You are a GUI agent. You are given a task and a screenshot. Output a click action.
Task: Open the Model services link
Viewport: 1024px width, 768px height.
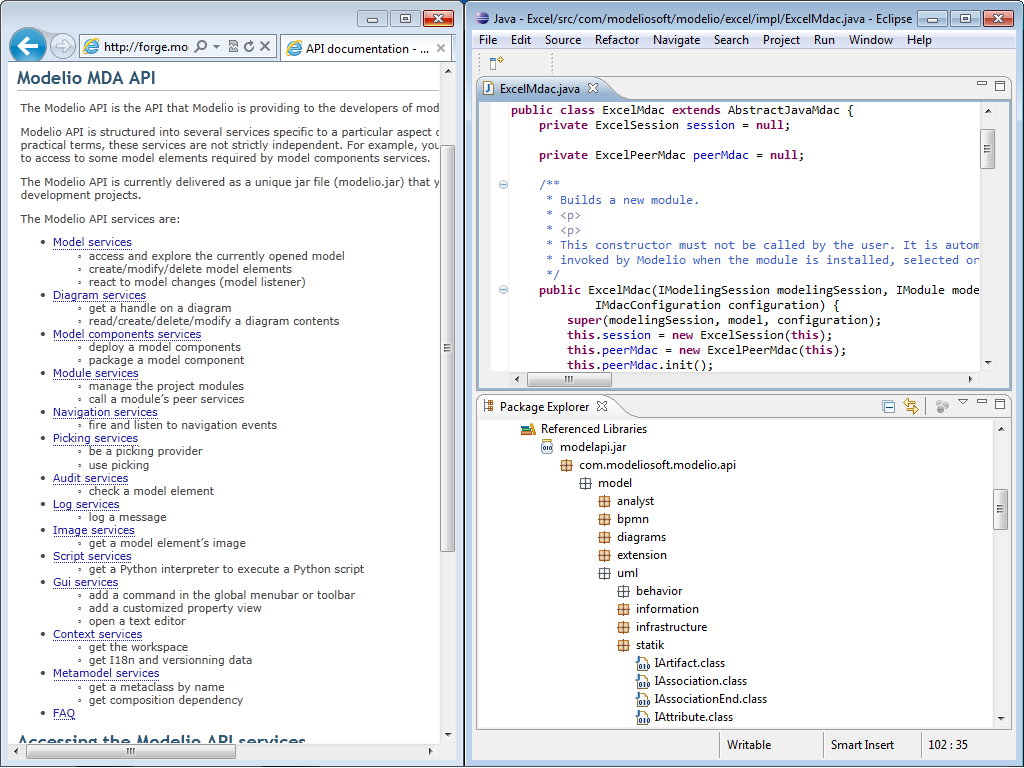tap(92, 242)
